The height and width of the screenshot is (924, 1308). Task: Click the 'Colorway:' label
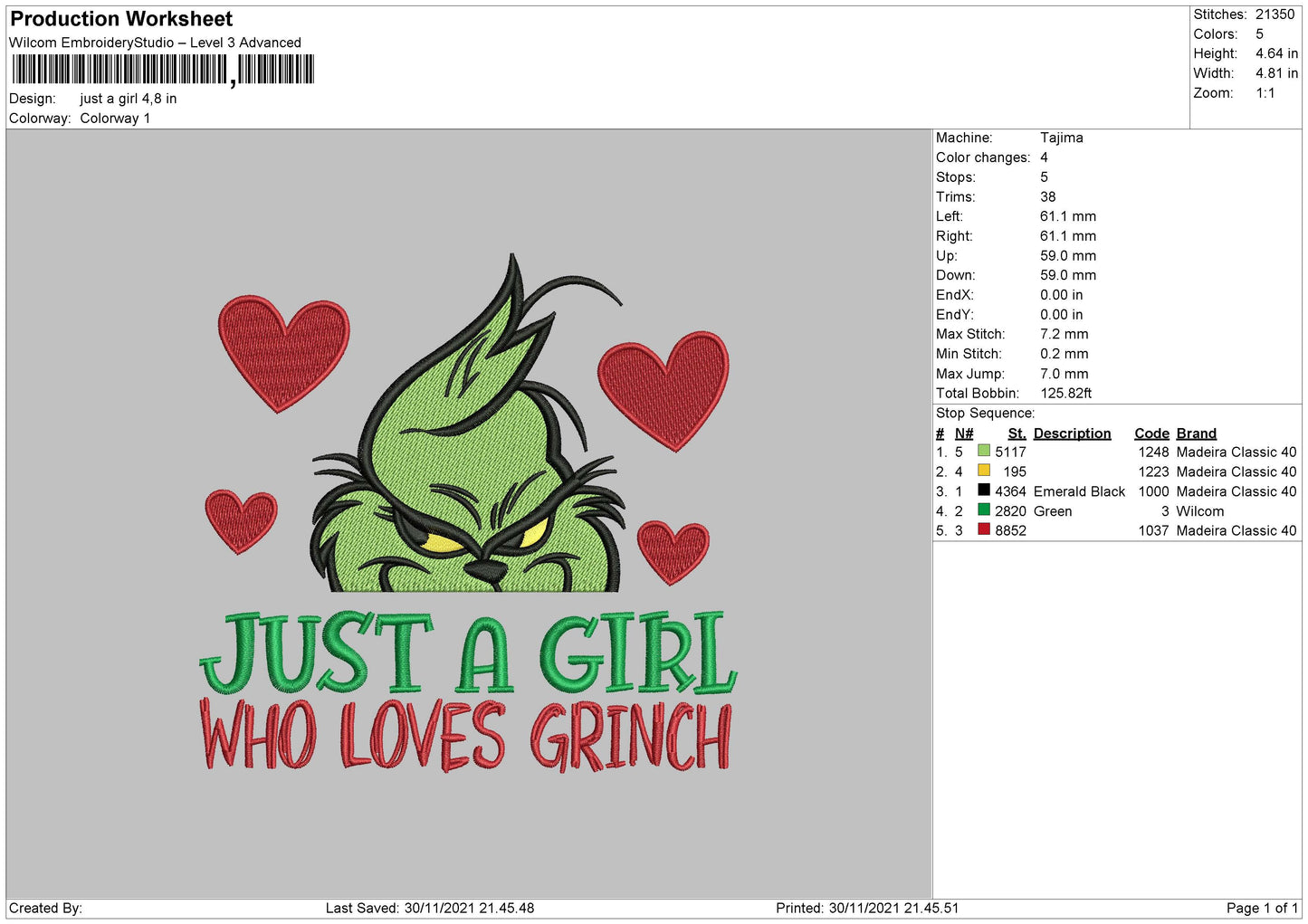coord(40,119)
